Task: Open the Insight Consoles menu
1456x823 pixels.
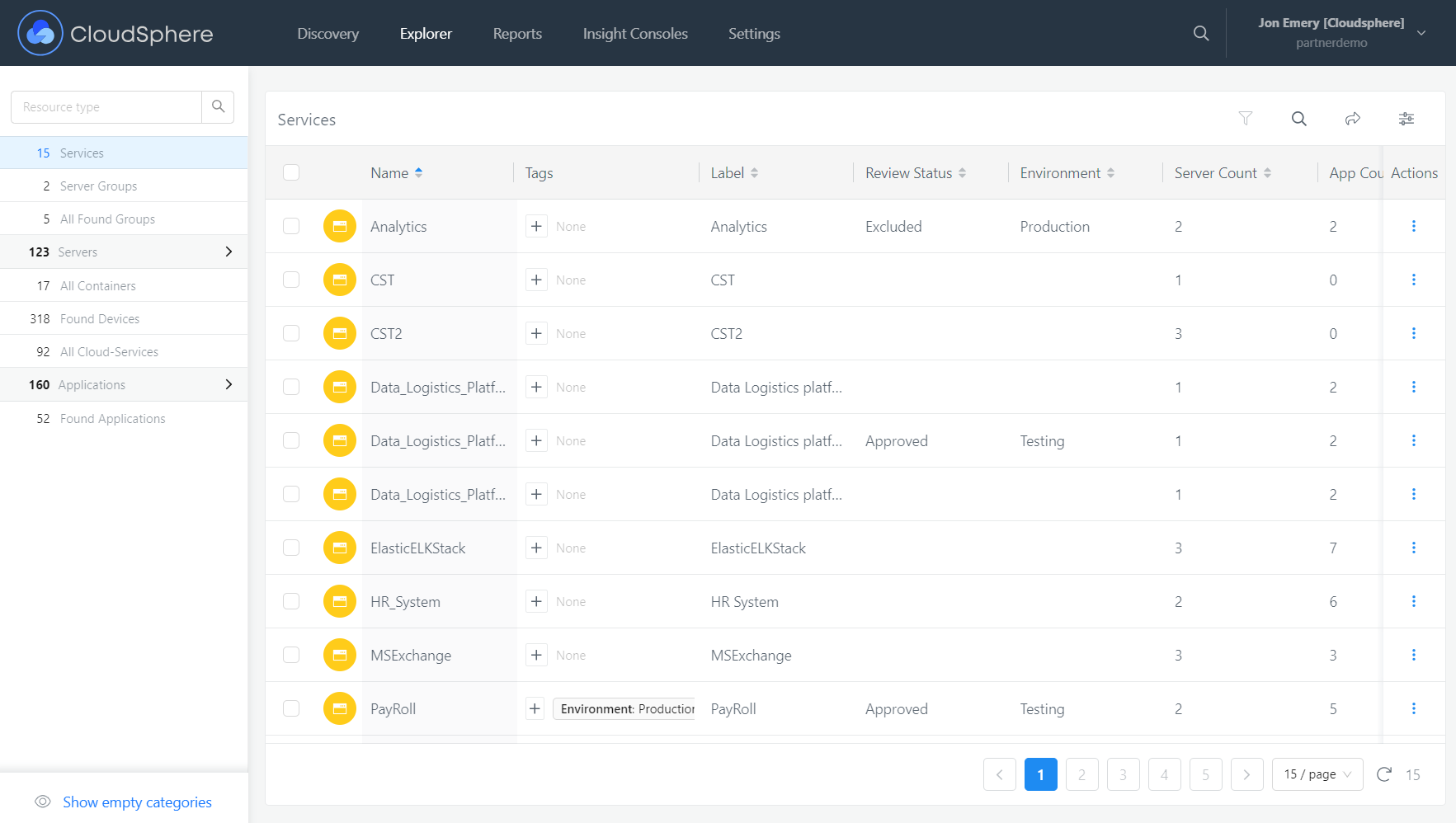Action: click(x=635, y=34)
